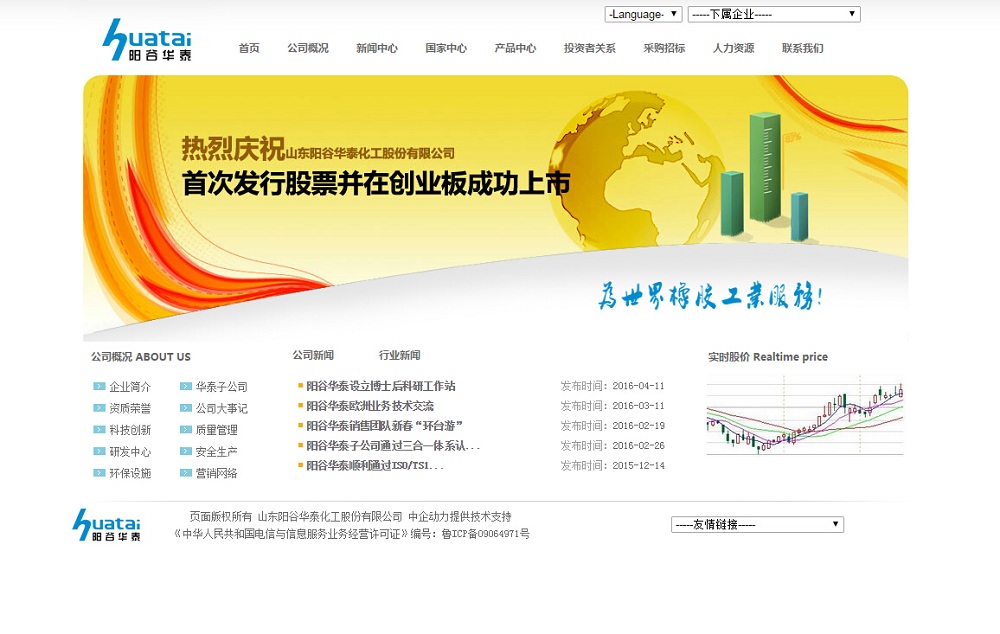Click the arrow icon beside 公司大事记
The height and width of the screenshot is (634, 1000).
click(x=186, y=408)
